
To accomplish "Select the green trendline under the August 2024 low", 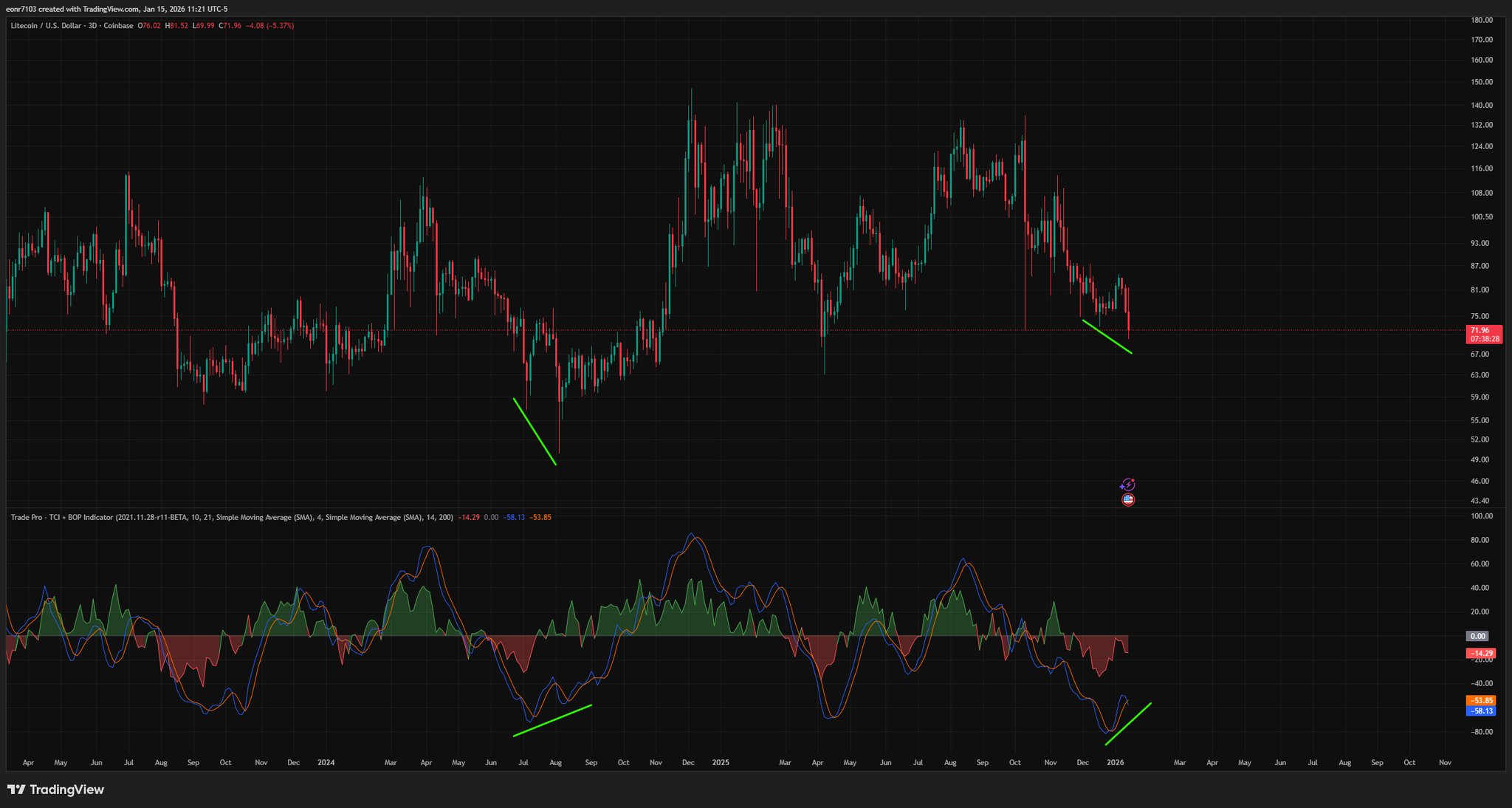I will pos(535,432).
